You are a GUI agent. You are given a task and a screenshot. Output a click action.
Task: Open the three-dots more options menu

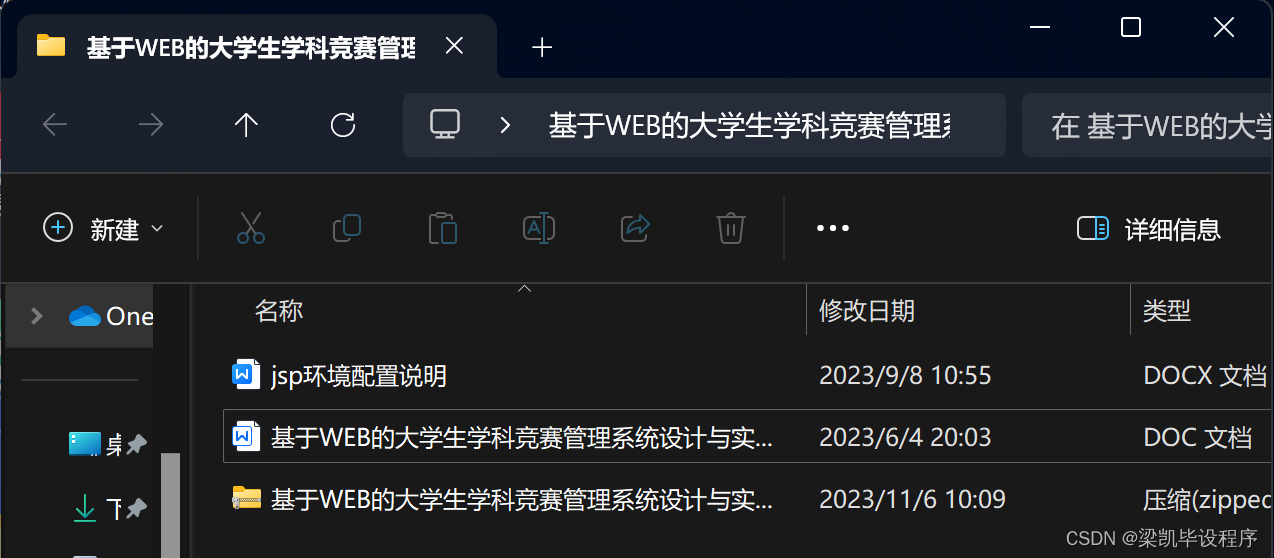coord(833,228)
